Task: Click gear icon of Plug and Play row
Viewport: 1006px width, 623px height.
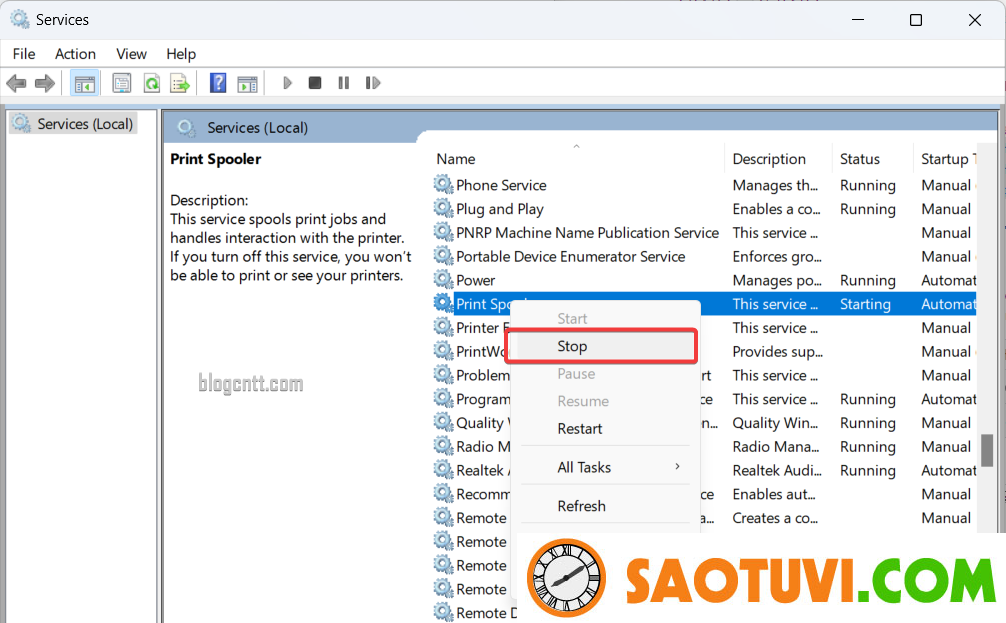Action: tap(443, 208)
